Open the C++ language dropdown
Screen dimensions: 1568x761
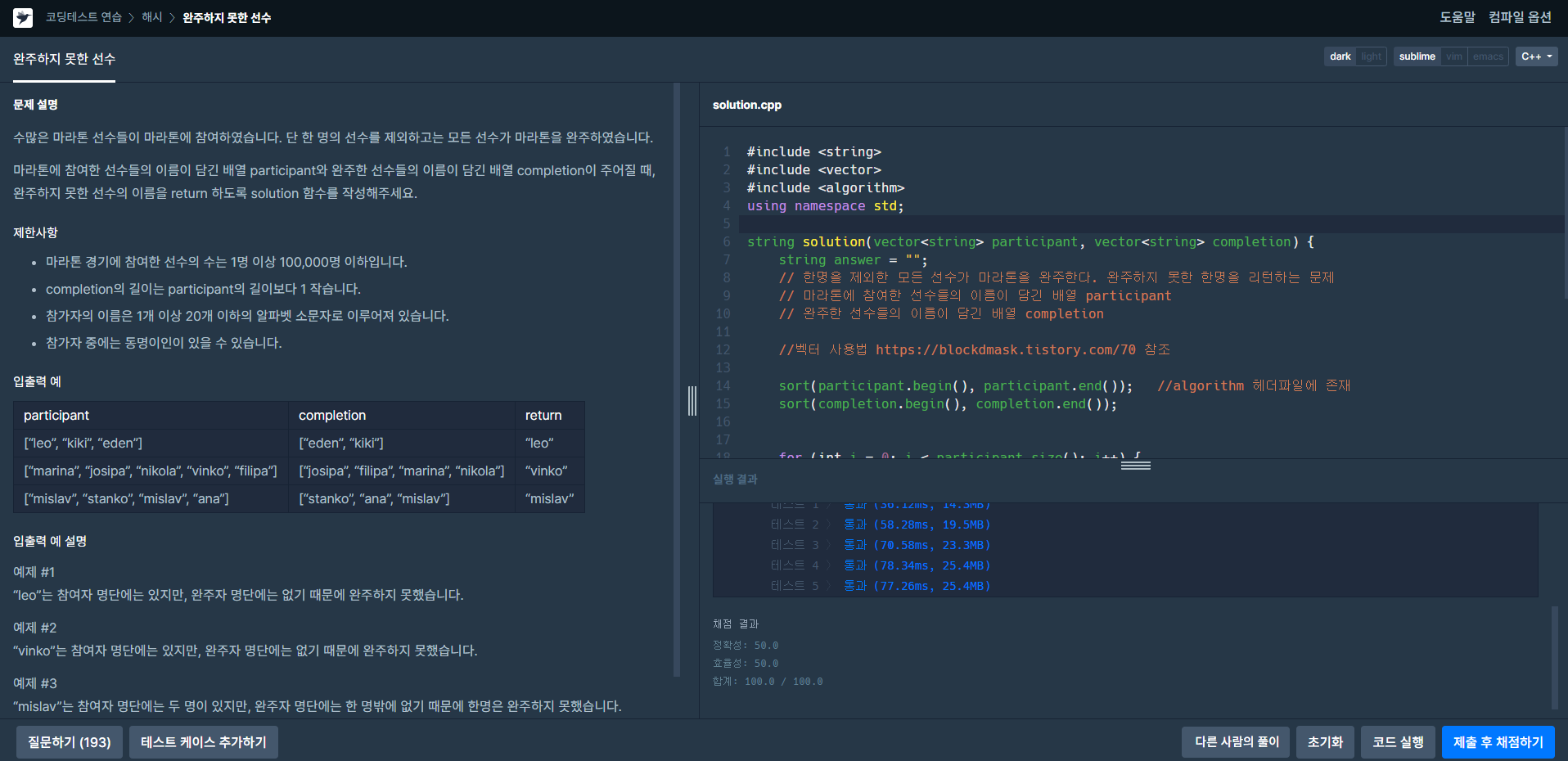pos(1536,56)
